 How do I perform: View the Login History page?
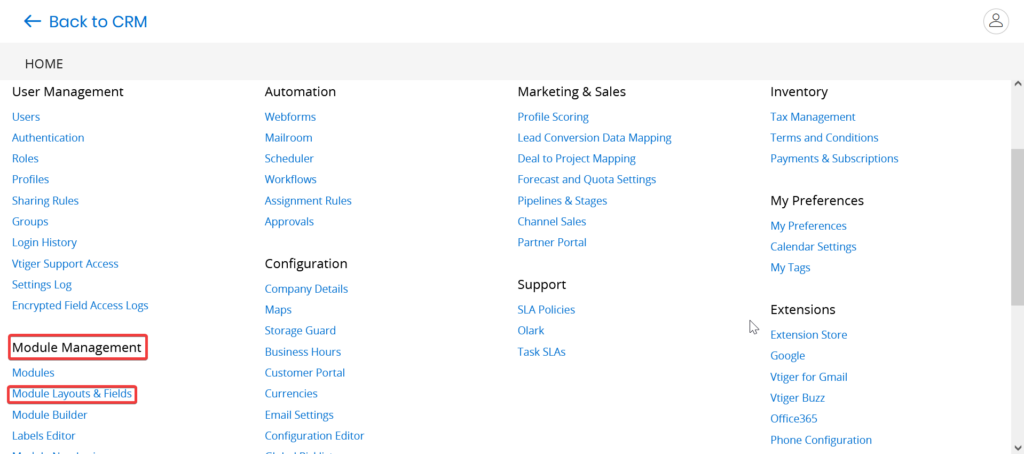tap(44, 243)
